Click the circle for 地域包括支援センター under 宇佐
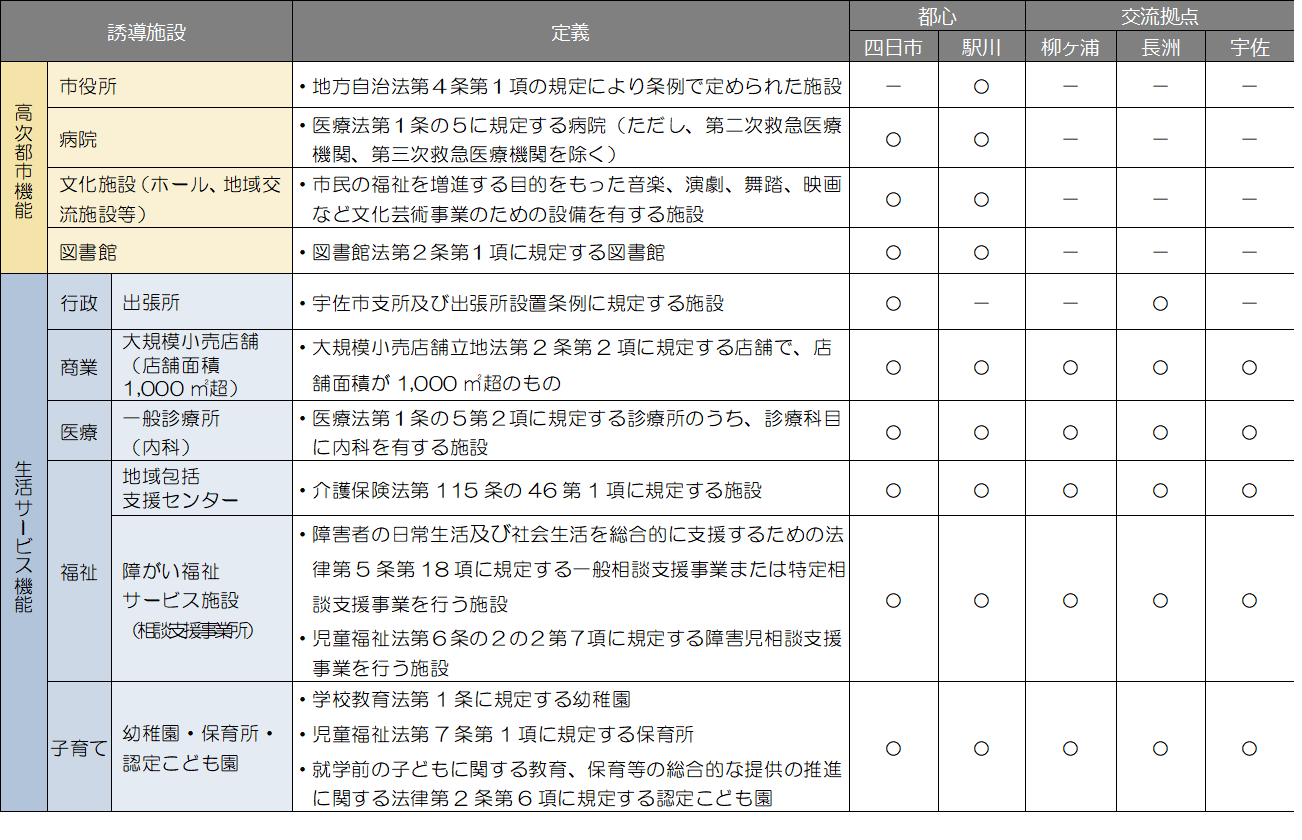1302x840 pixels. 1249,490
